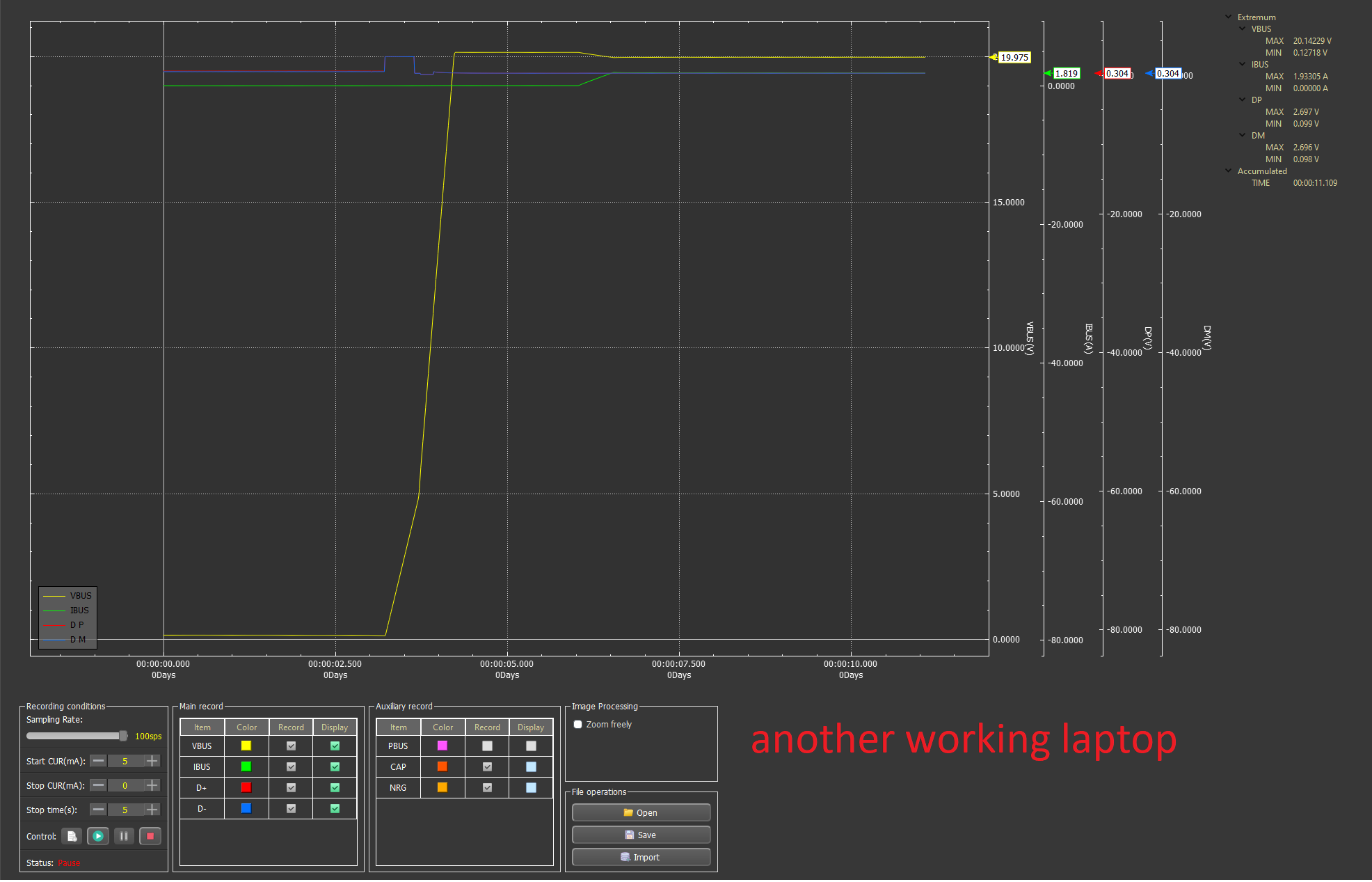Increase Stop time with the plus icon
Screen dimensions: 1372x882
pos(152,810)
